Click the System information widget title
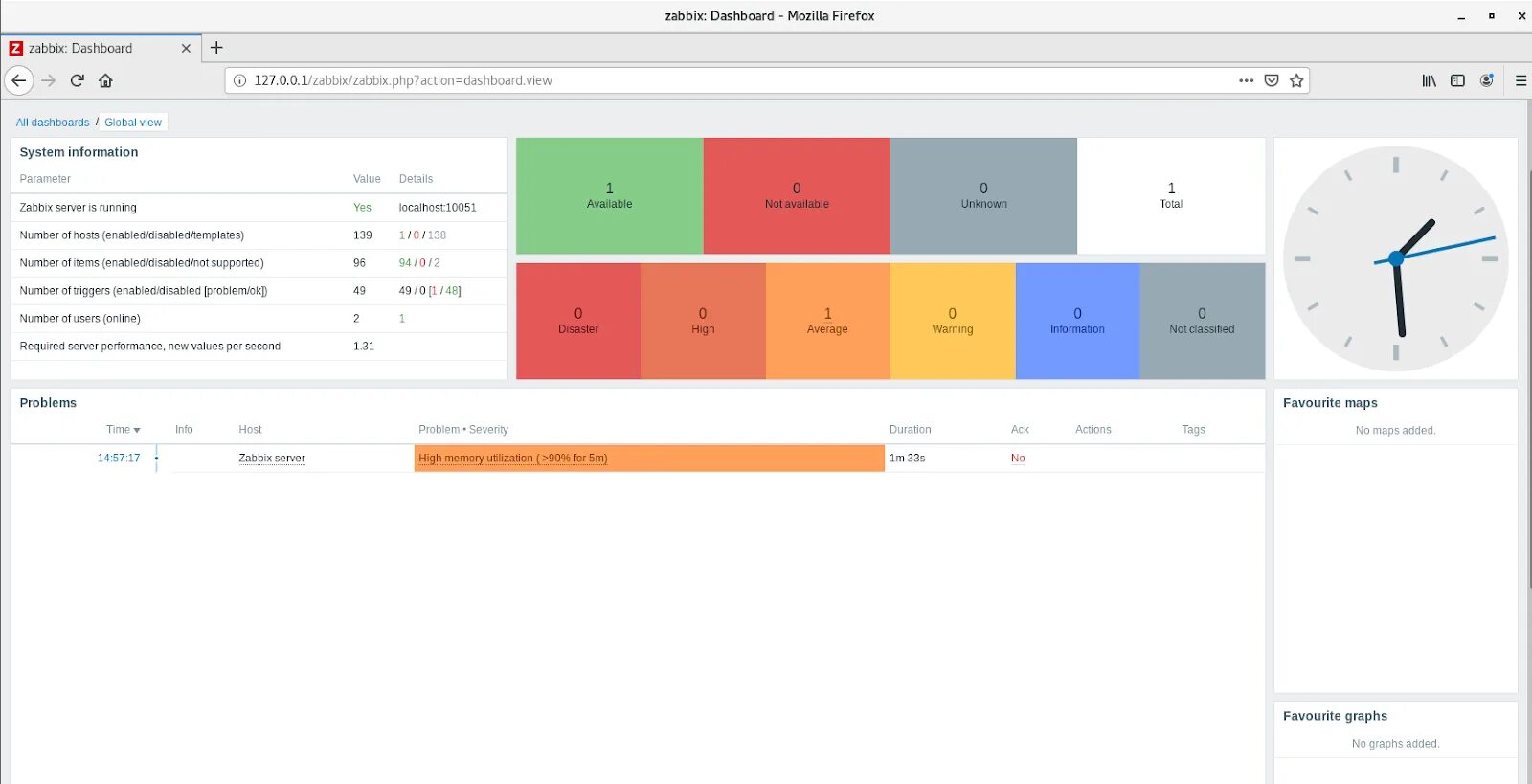 pos(79,152)
